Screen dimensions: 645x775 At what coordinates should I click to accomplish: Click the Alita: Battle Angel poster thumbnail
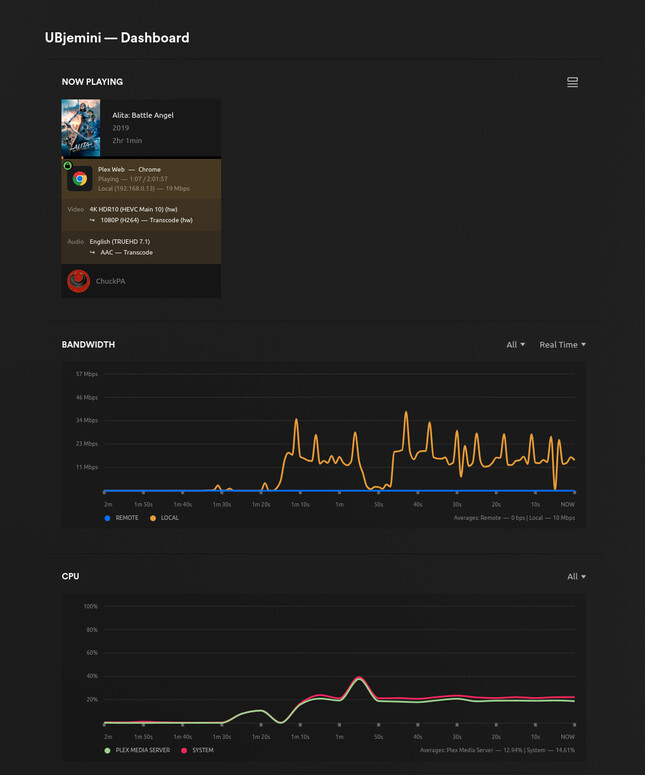click(81, 128)
